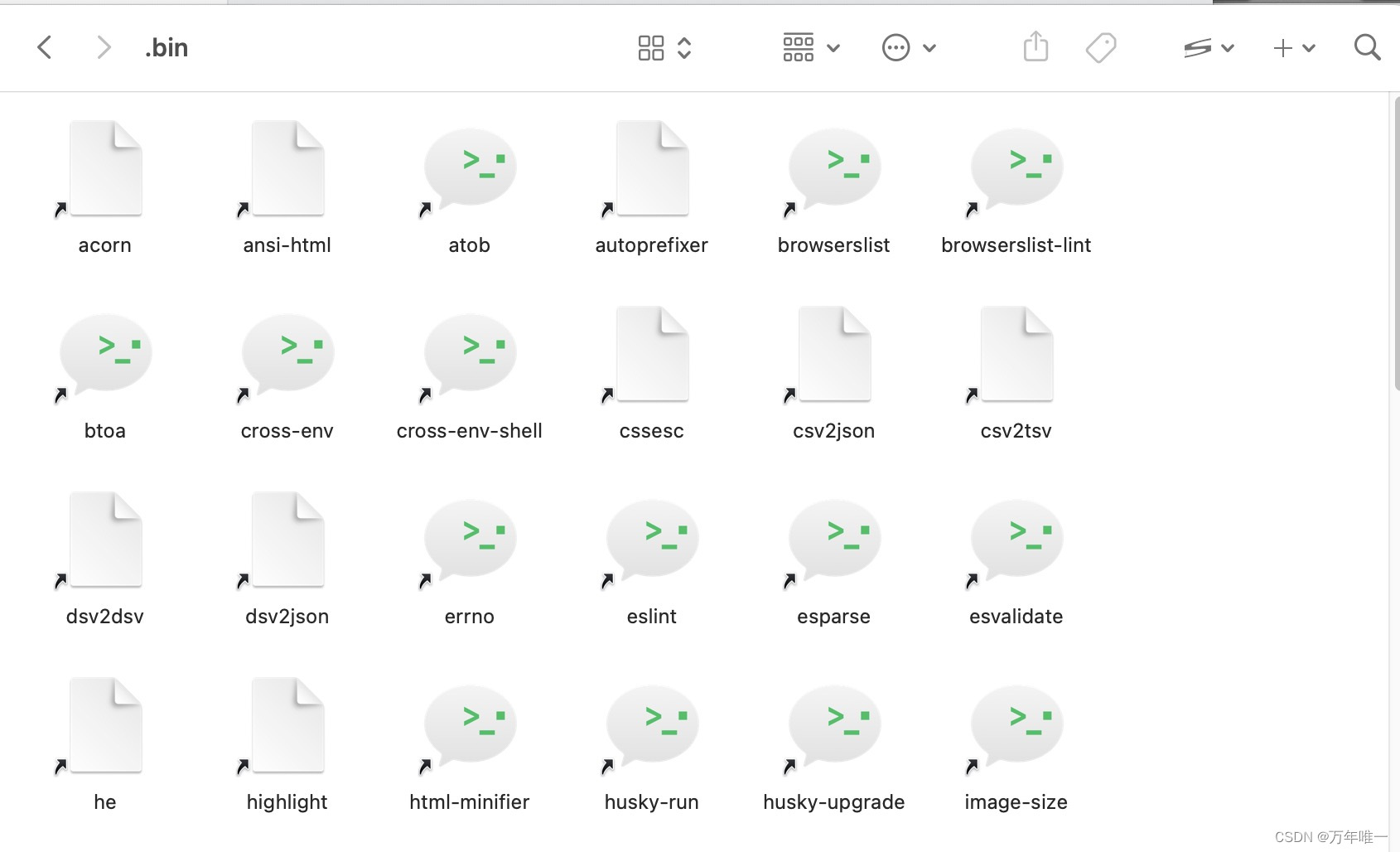Select the he file icon
This screenshot has height=852, width=1400.
(x=105, y=725)
